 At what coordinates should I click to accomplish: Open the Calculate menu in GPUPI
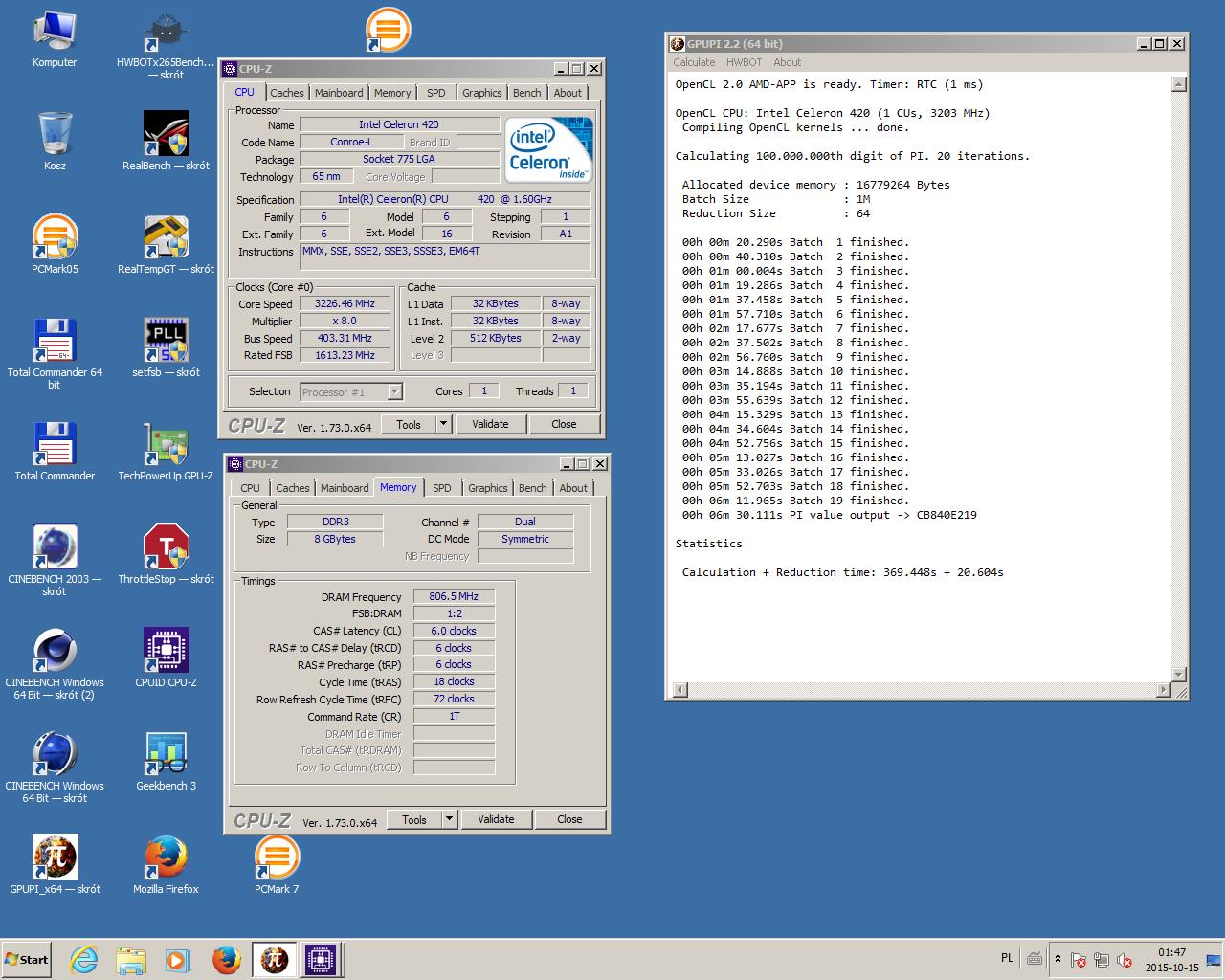(694, 62)
